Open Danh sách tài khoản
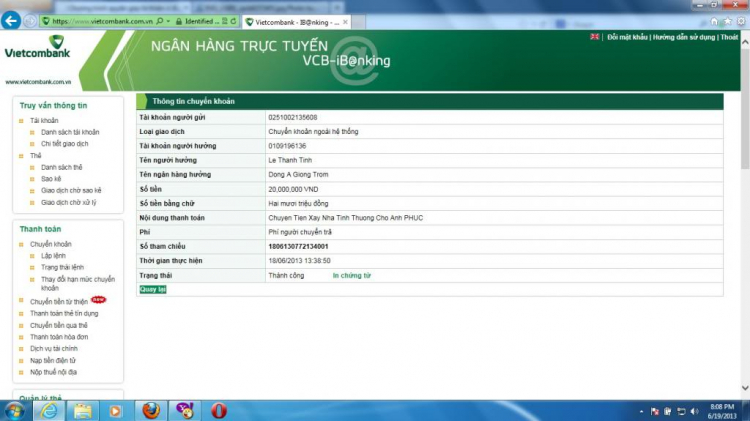Image resolution: width=750 pixels, height=421 pixels. pyautogui.click(x=70, y=132)
